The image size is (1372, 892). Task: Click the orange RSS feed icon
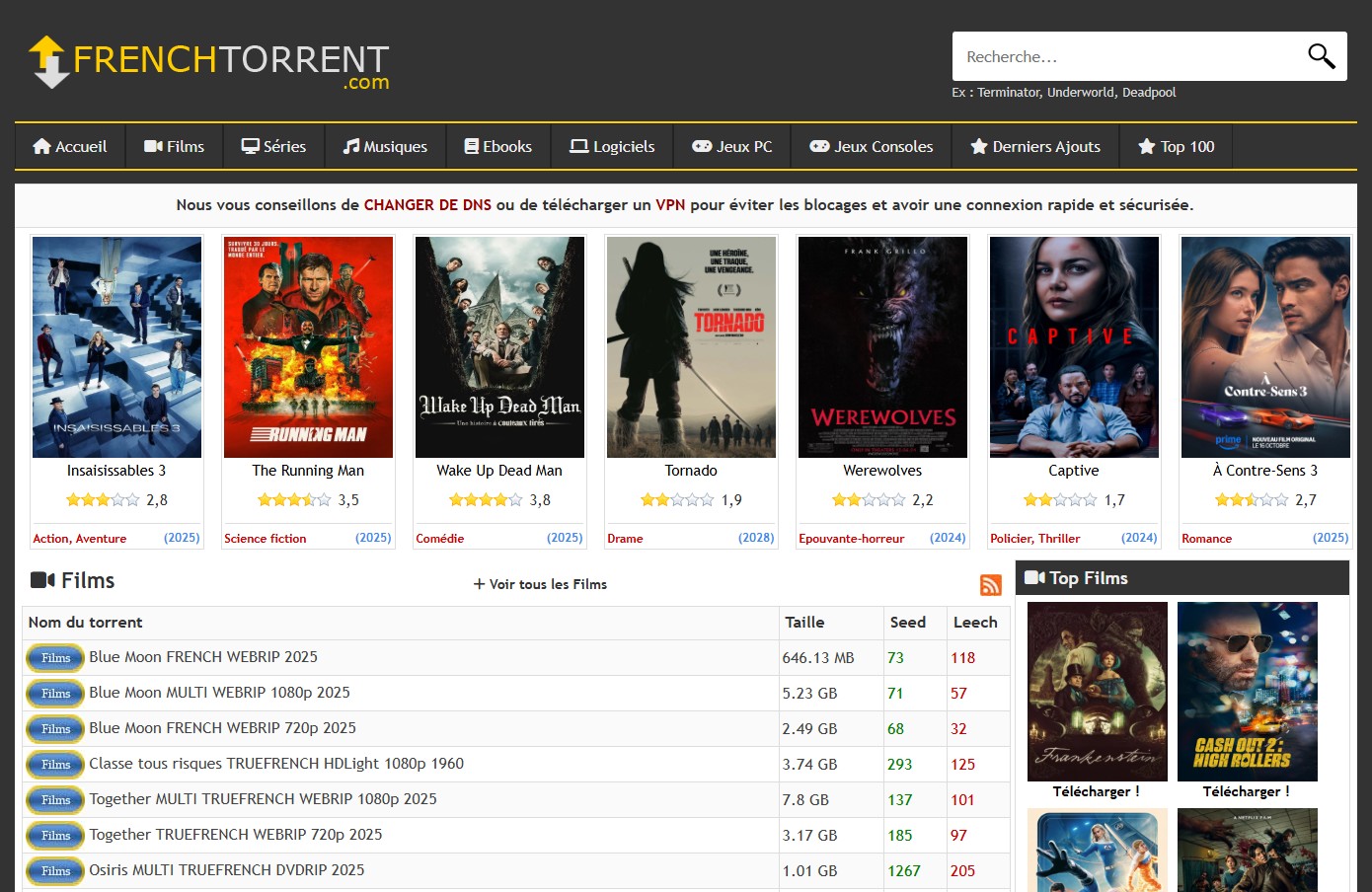(x=990, y=585)
